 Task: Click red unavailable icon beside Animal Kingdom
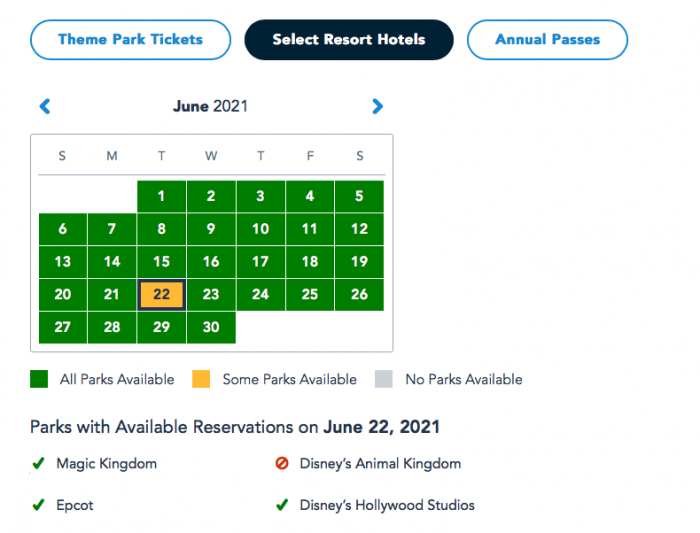[282, 464]
